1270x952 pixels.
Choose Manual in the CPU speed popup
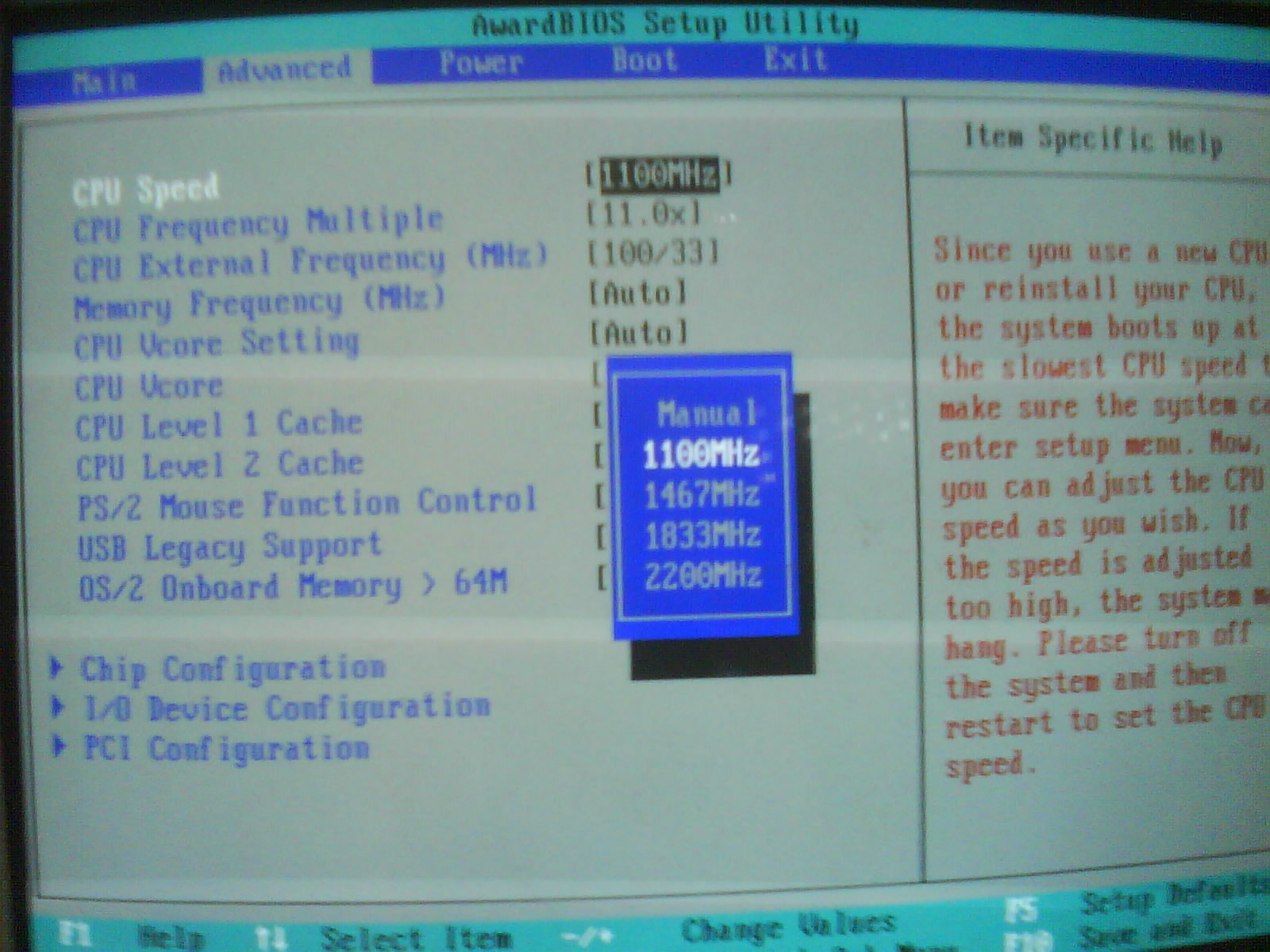click(706, 414)
